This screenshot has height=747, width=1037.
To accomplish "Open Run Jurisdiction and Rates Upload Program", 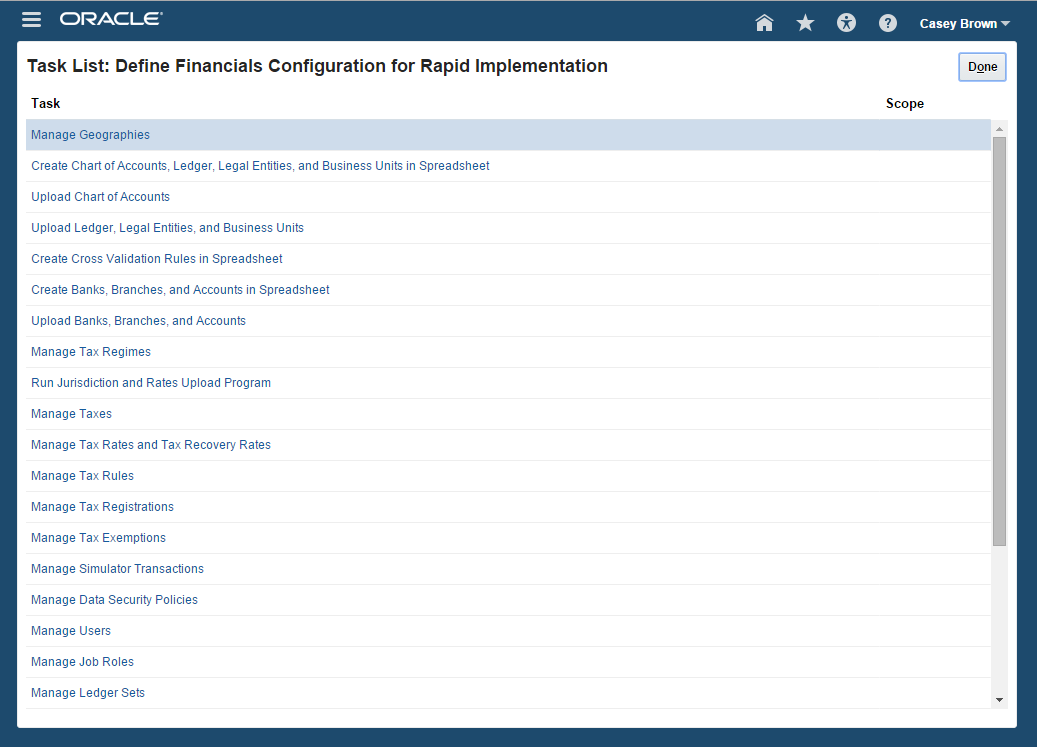I will tap(151, 383).
